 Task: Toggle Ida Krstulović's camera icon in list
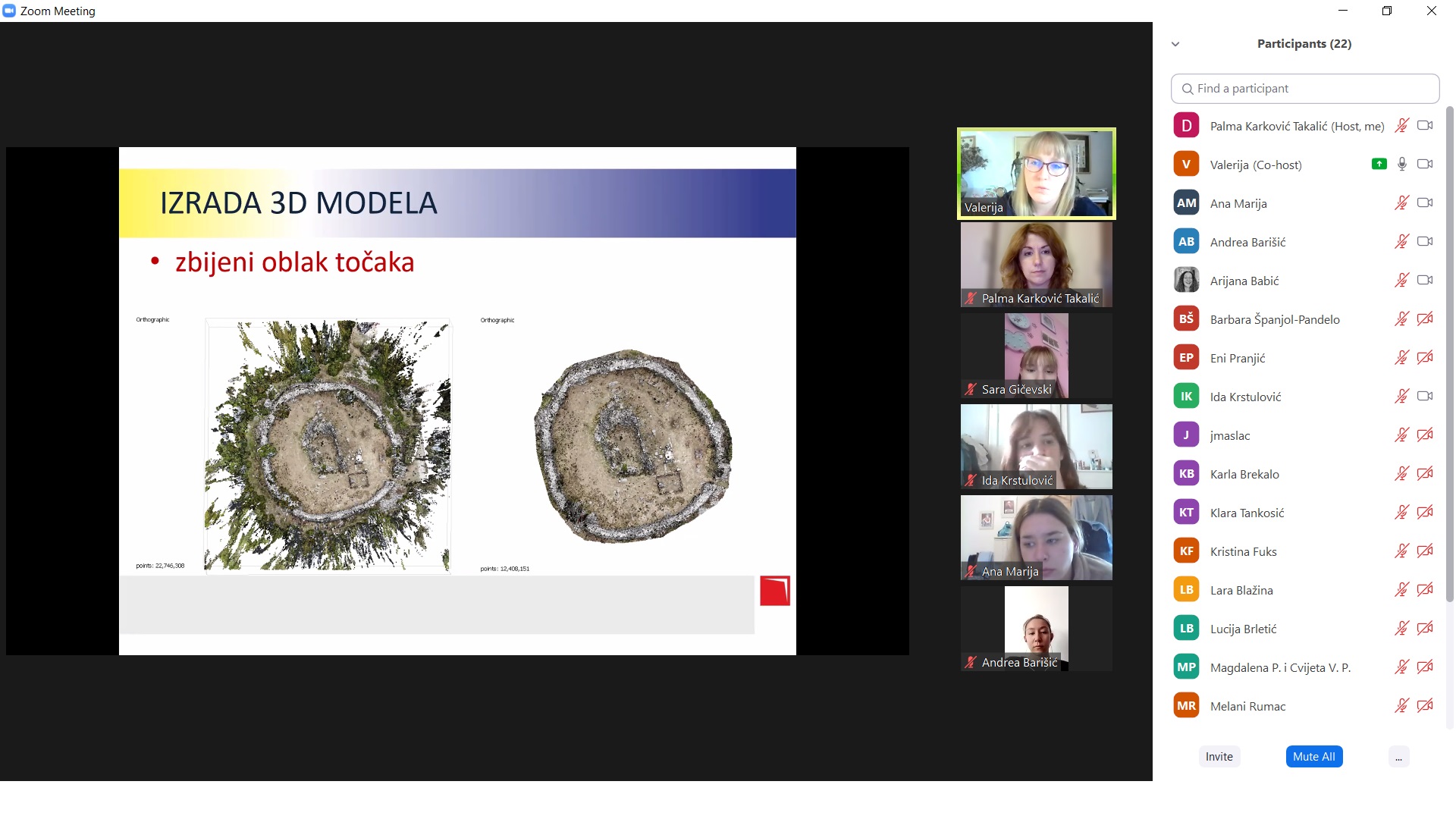point(1425,396)
